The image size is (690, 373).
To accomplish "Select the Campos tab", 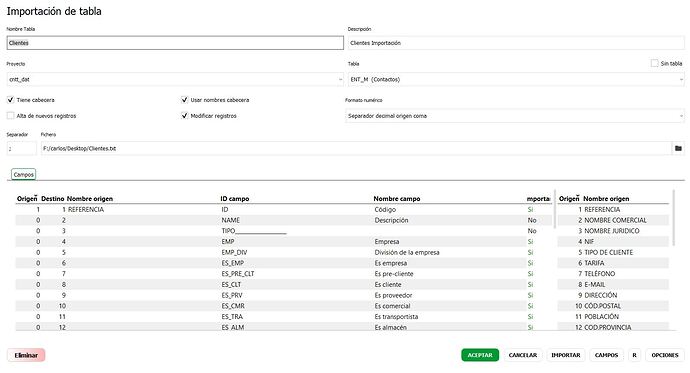I will tap(23, 175).
